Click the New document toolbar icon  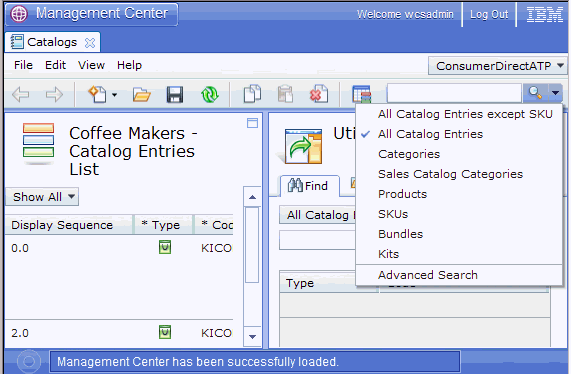coord(98,94)
